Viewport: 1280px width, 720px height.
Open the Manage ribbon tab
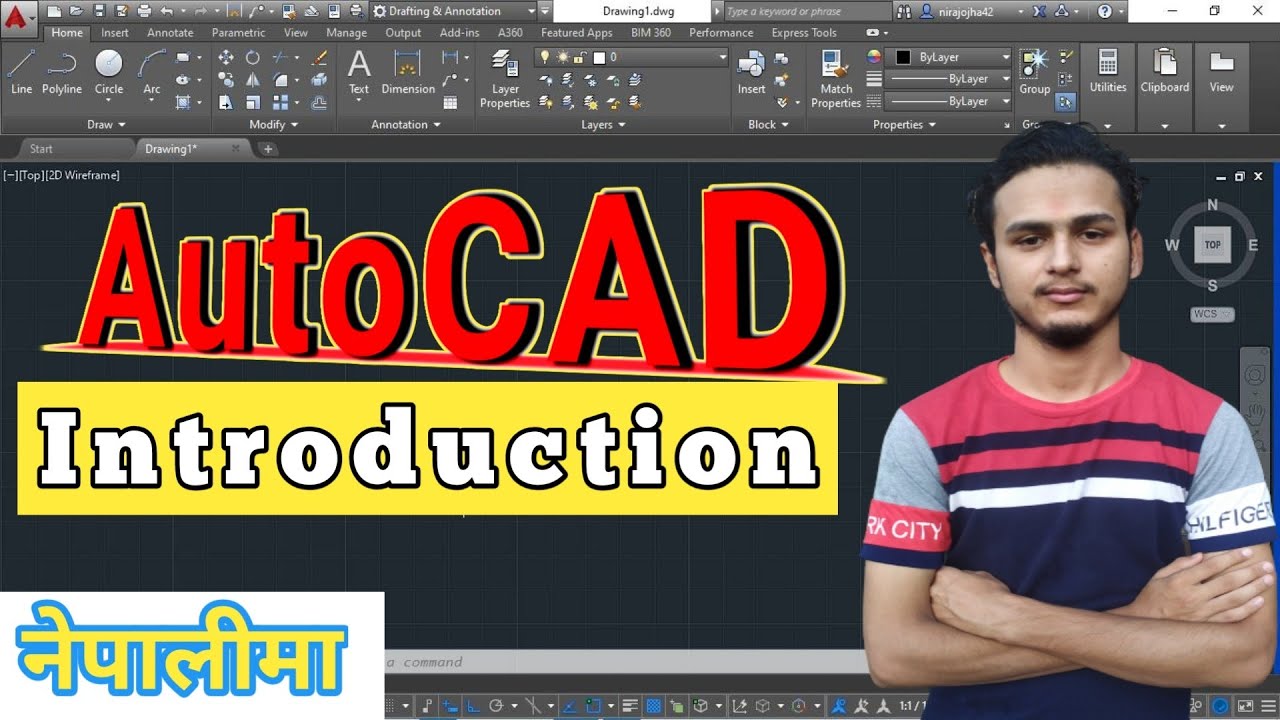click(x=347, y=32)
